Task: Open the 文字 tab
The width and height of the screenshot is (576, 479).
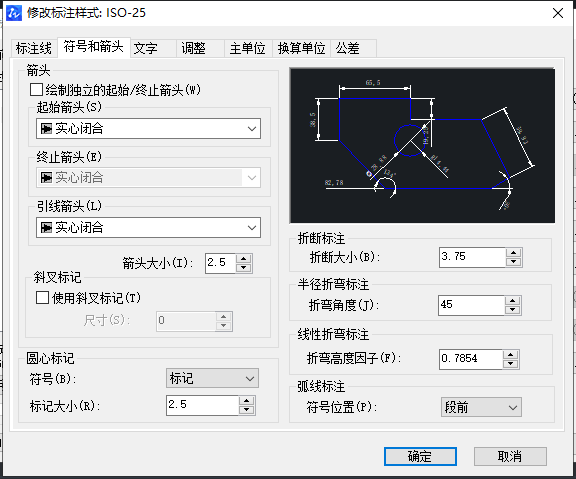Action: click(153, 48)
